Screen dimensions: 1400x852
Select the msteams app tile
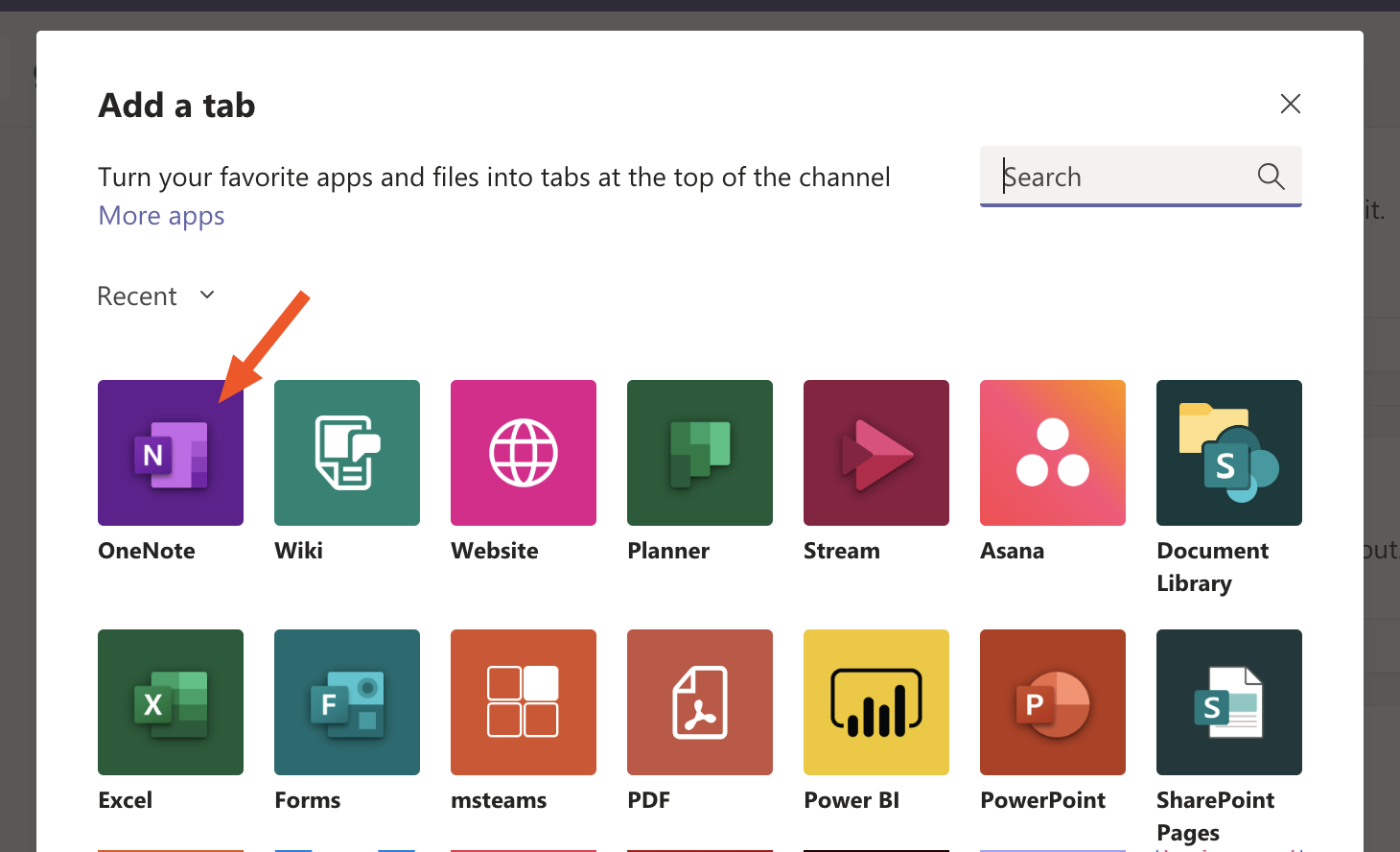point(524,702)
